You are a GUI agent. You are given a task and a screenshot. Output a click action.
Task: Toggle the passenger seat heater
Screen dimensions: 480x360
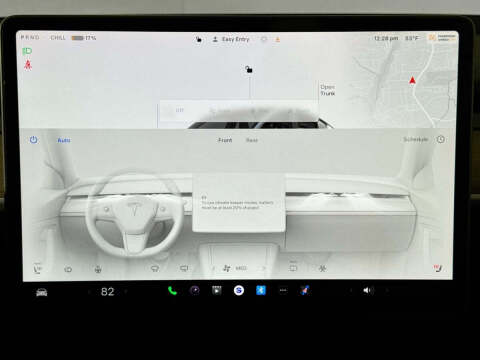click(438, 268)
